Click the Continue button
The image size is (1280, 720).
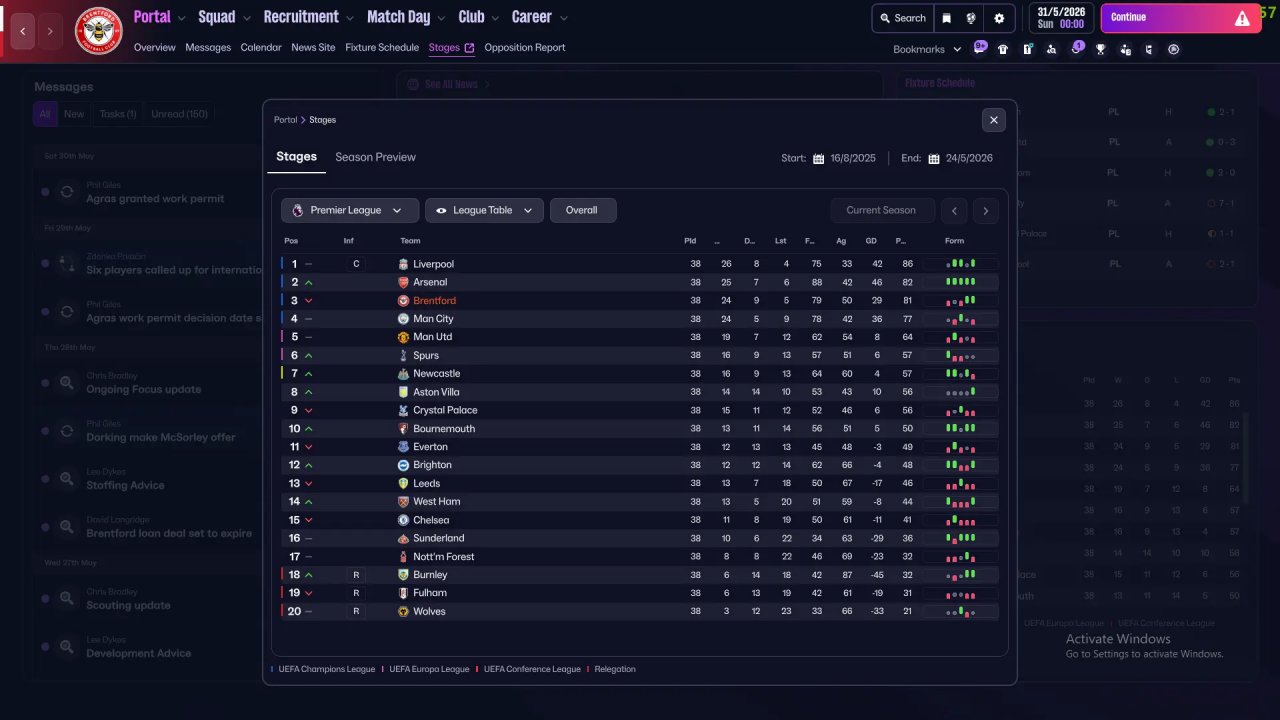tap(1181, 18)
